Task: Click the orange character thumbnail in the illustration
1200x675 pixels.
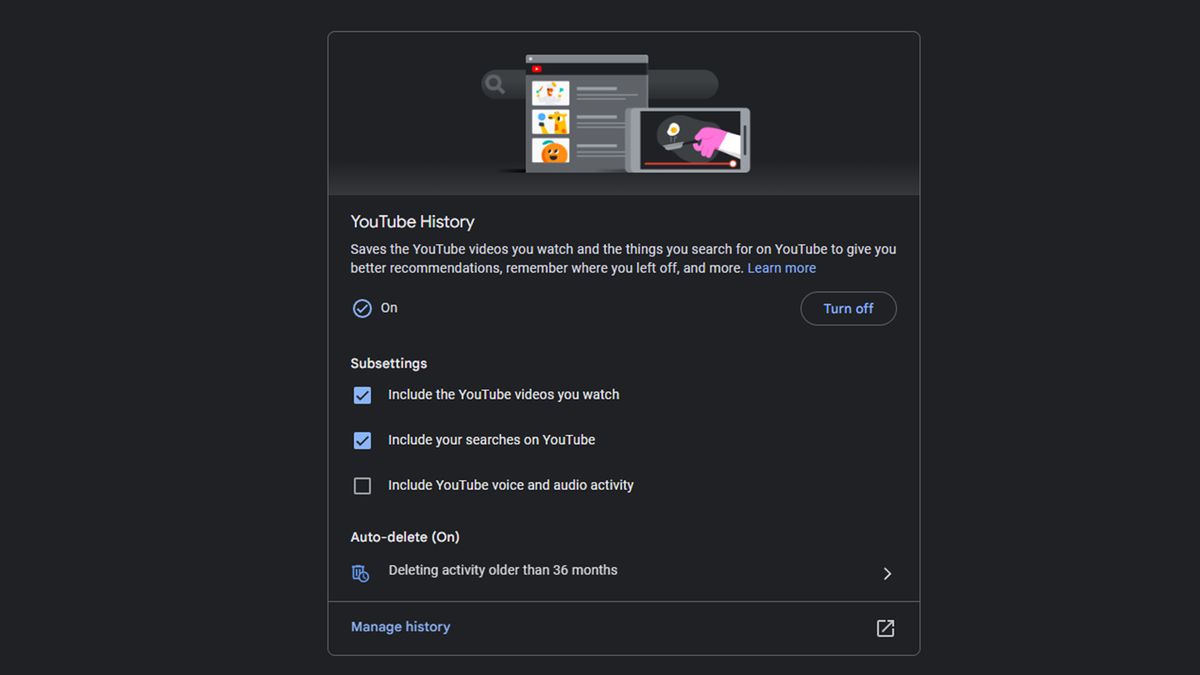Action: coord(553,151)
